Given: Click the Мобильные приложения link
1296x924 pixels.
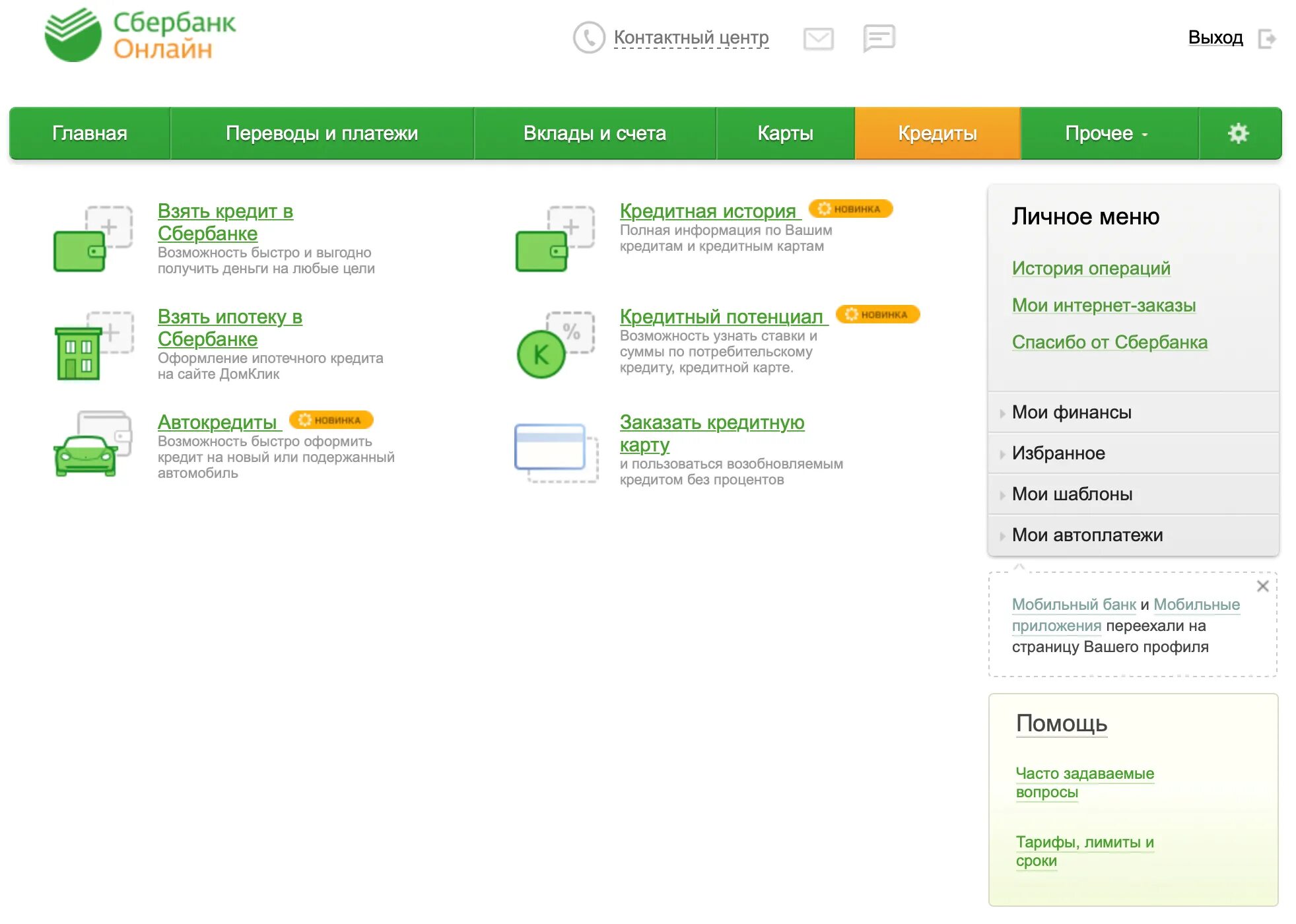Looking at the screenshot, I should click(x=1126, y=615).
